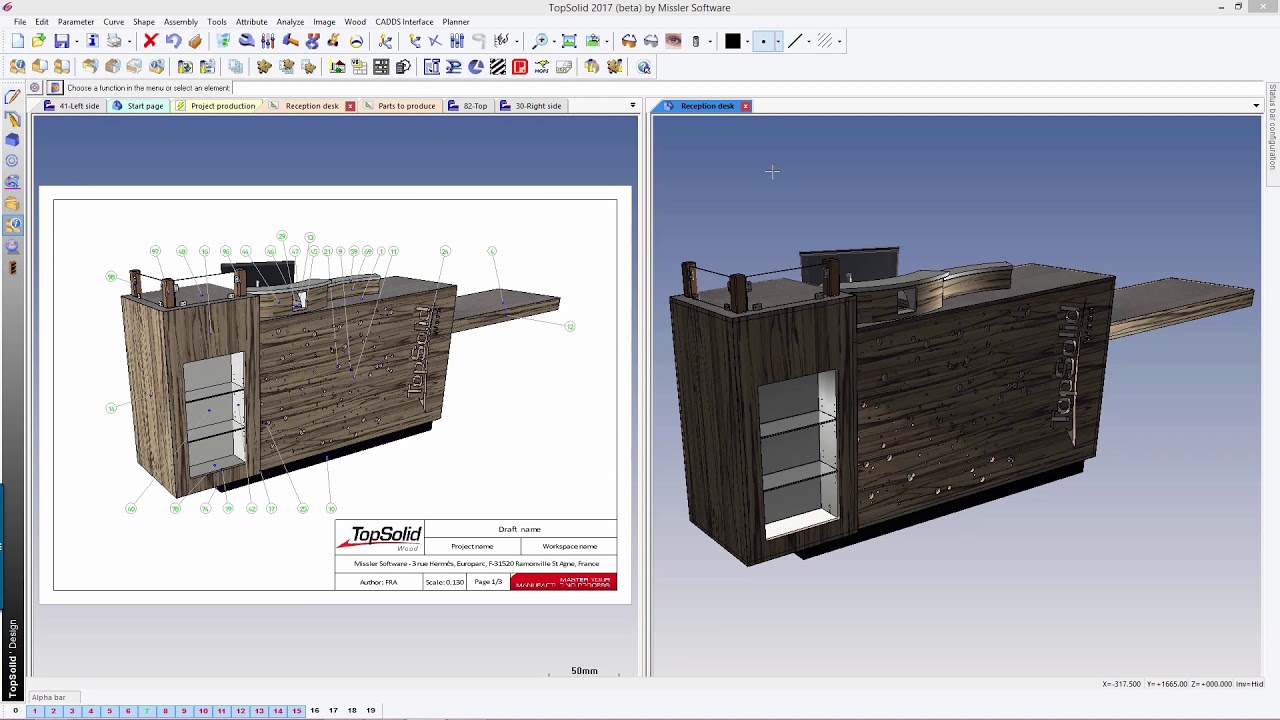Select the concentric circles tool in sidebar
Screen dimensions: 1280x720
click(12, 161)
